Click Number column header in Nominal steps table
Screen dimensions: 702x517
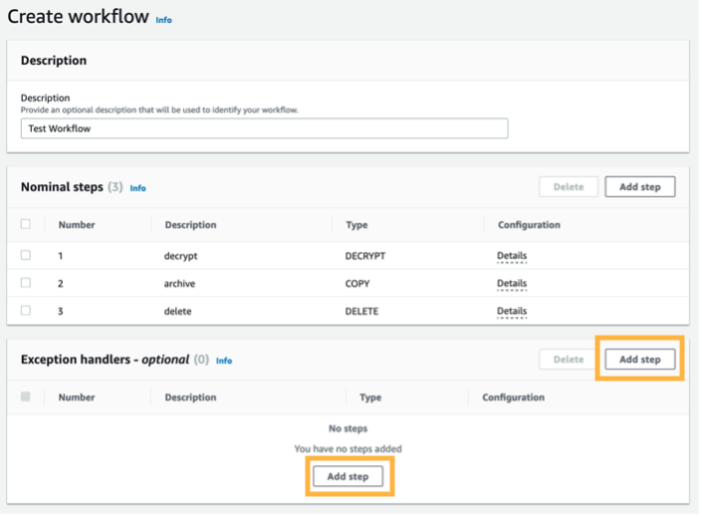pos(77,225)
